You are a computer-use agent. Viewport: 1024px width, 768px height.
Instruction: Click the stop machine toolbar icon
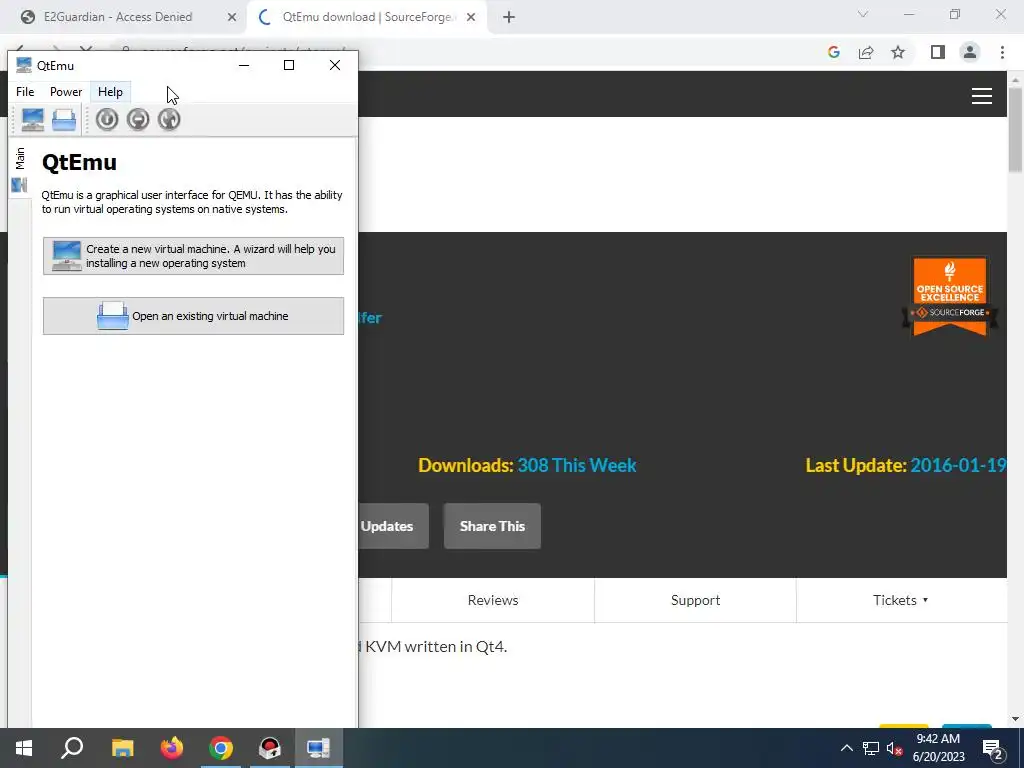tap(138, 120)
